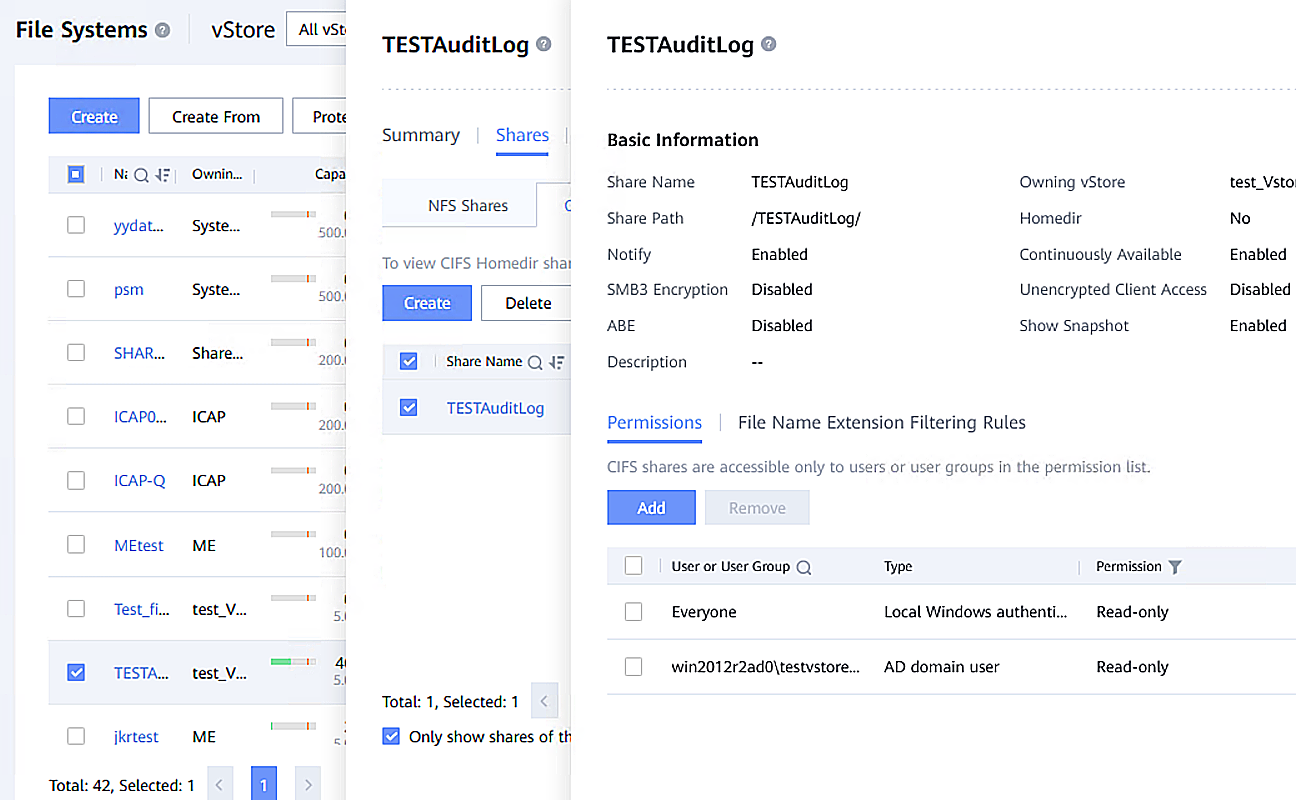This screenshot has height=800, width=1296.
Task: Open the TESTAuditLog share link
Action: pos(495,408)
